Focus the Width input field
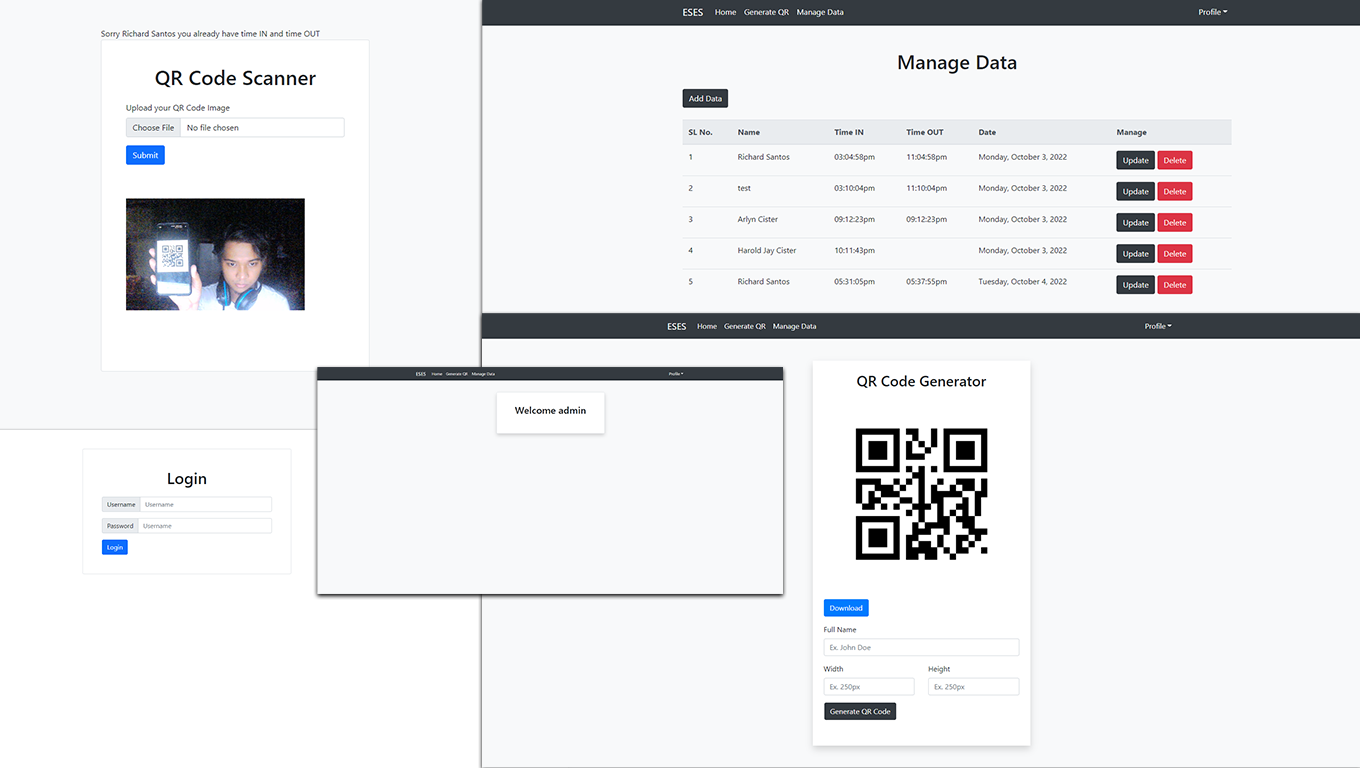Screen dimensions: 1360x768 [x=869, y=687]
